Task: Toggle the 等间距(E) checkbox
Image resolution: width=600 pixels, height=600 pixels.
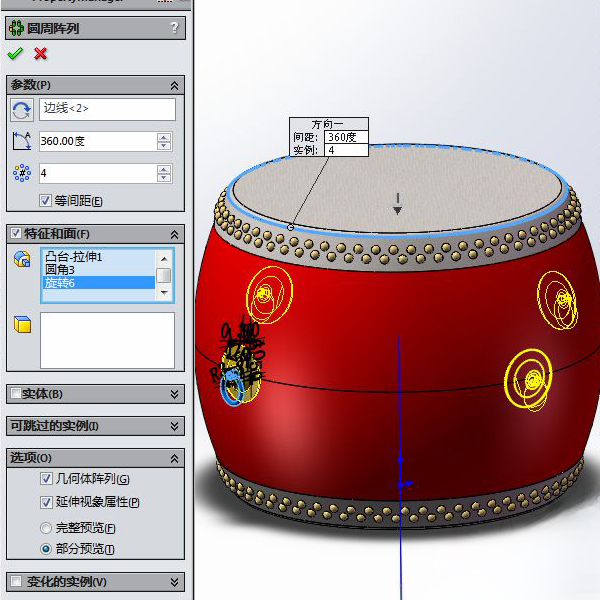Action: click(45, 201)
